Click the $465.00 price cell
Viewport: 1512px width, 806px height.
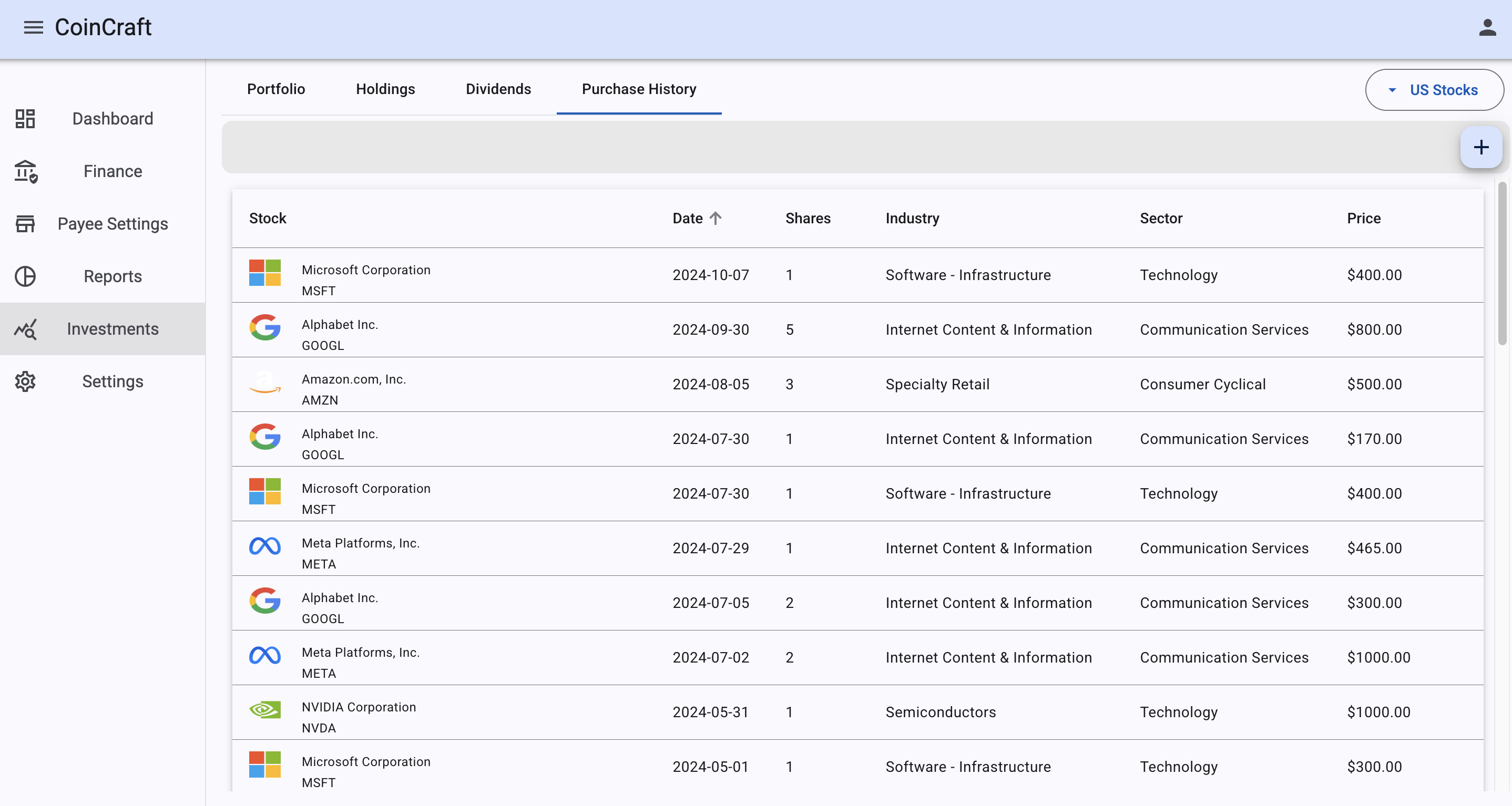pyautogui.click(x=1374, y=548)
